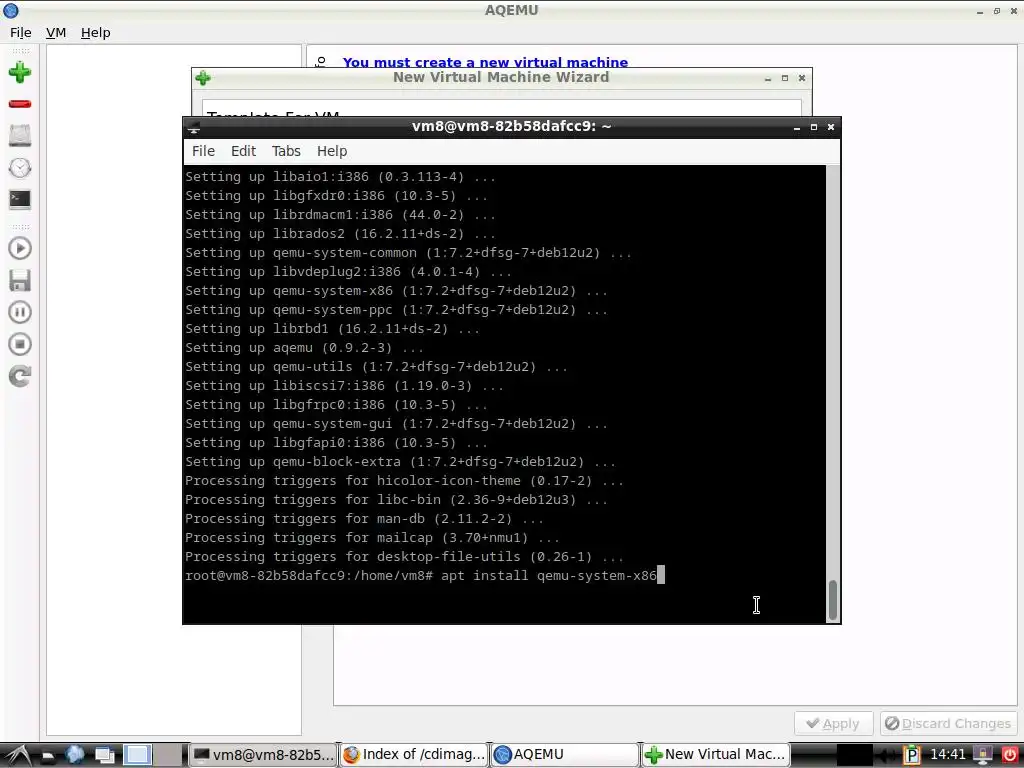Open the LXDE start menu icon on taskbar

coord(17,755)
